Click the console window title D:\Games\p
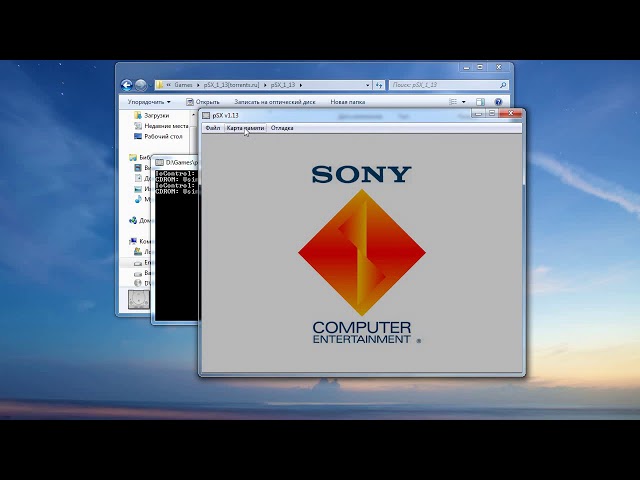Viewport: 640px width, 480px height. pos(182,162)
